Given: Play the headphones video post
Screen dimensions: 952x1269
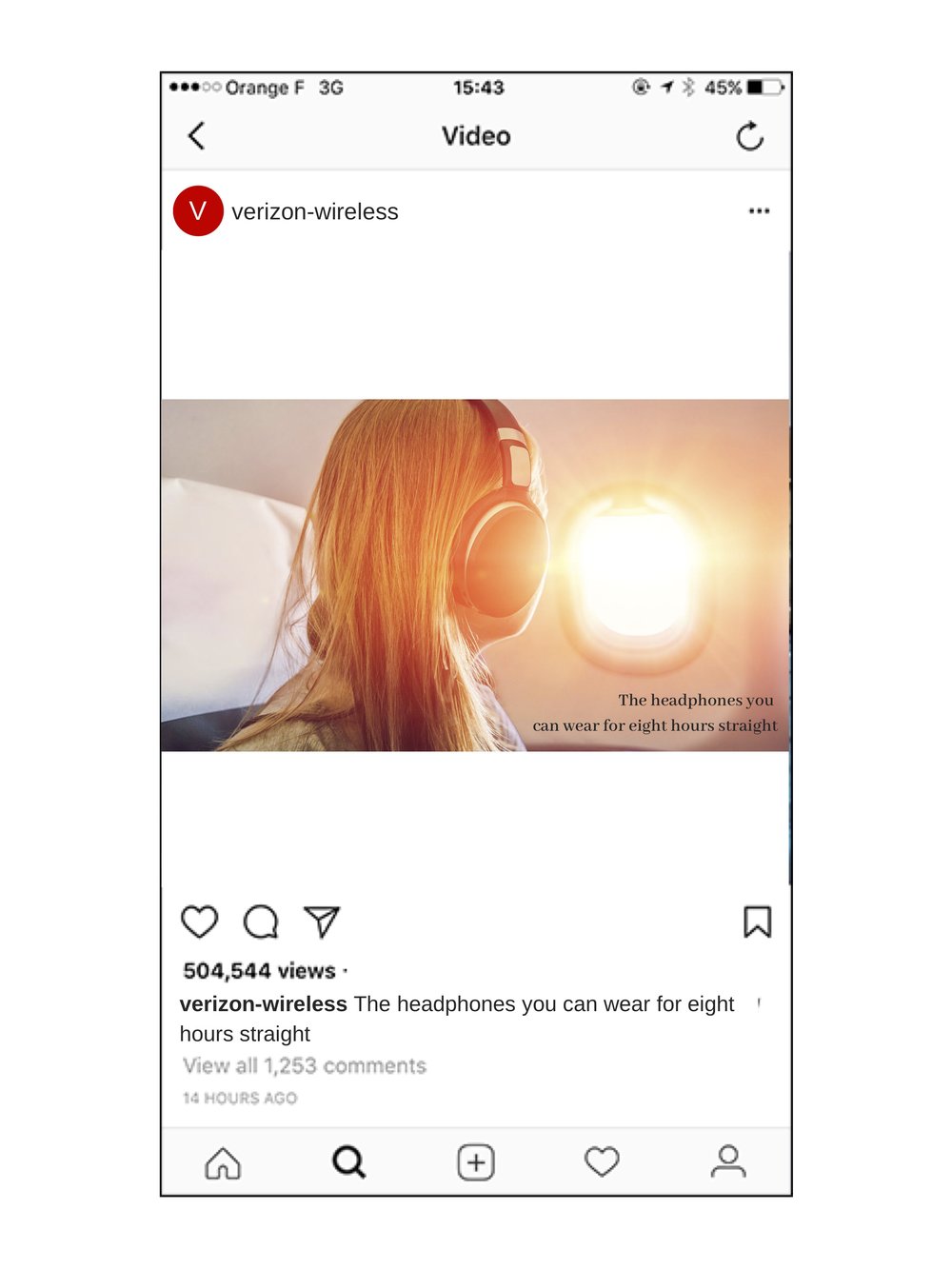Looking at the screenshot, I should [x=475, y=575].
